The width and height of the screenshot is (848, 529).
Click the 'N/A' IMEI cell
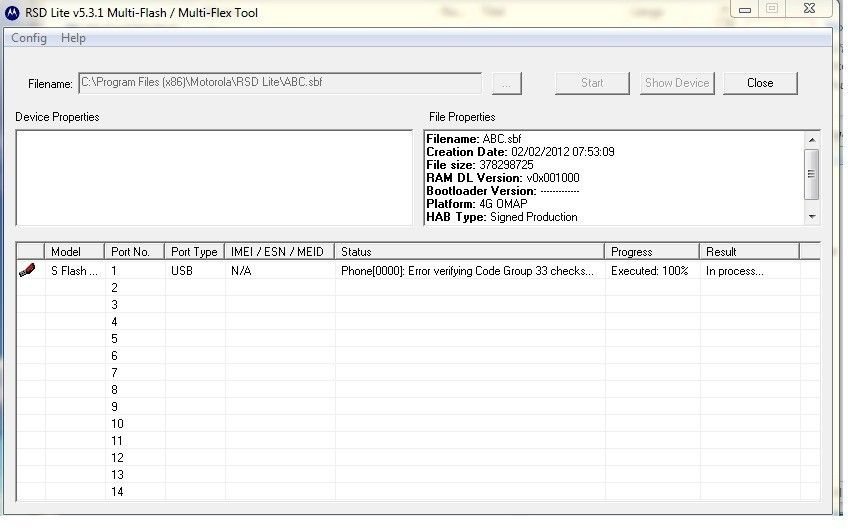tap(280, 270)
